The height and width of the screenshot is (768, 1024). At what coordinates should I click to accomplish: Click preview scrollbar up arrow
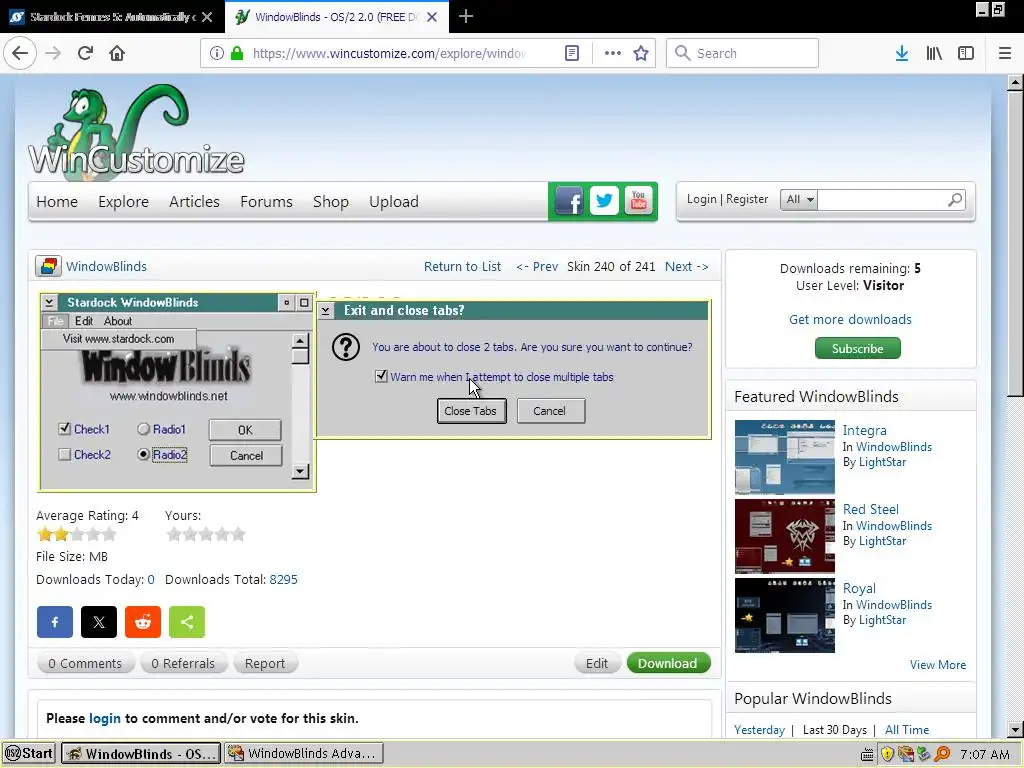tap(300, 340)
